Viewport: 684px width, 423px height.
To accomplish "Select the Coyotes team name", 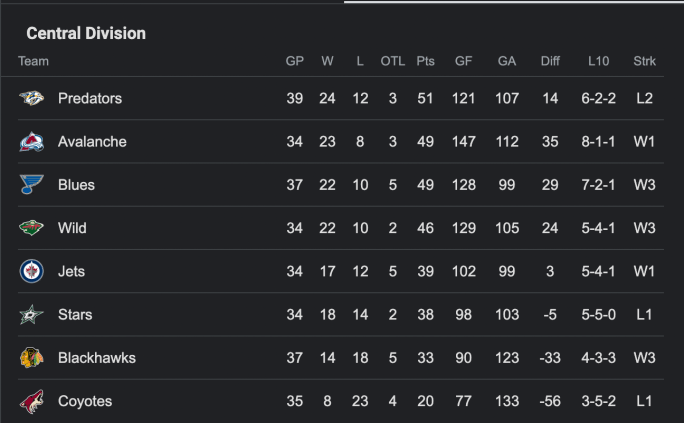I will coord(85,401).
